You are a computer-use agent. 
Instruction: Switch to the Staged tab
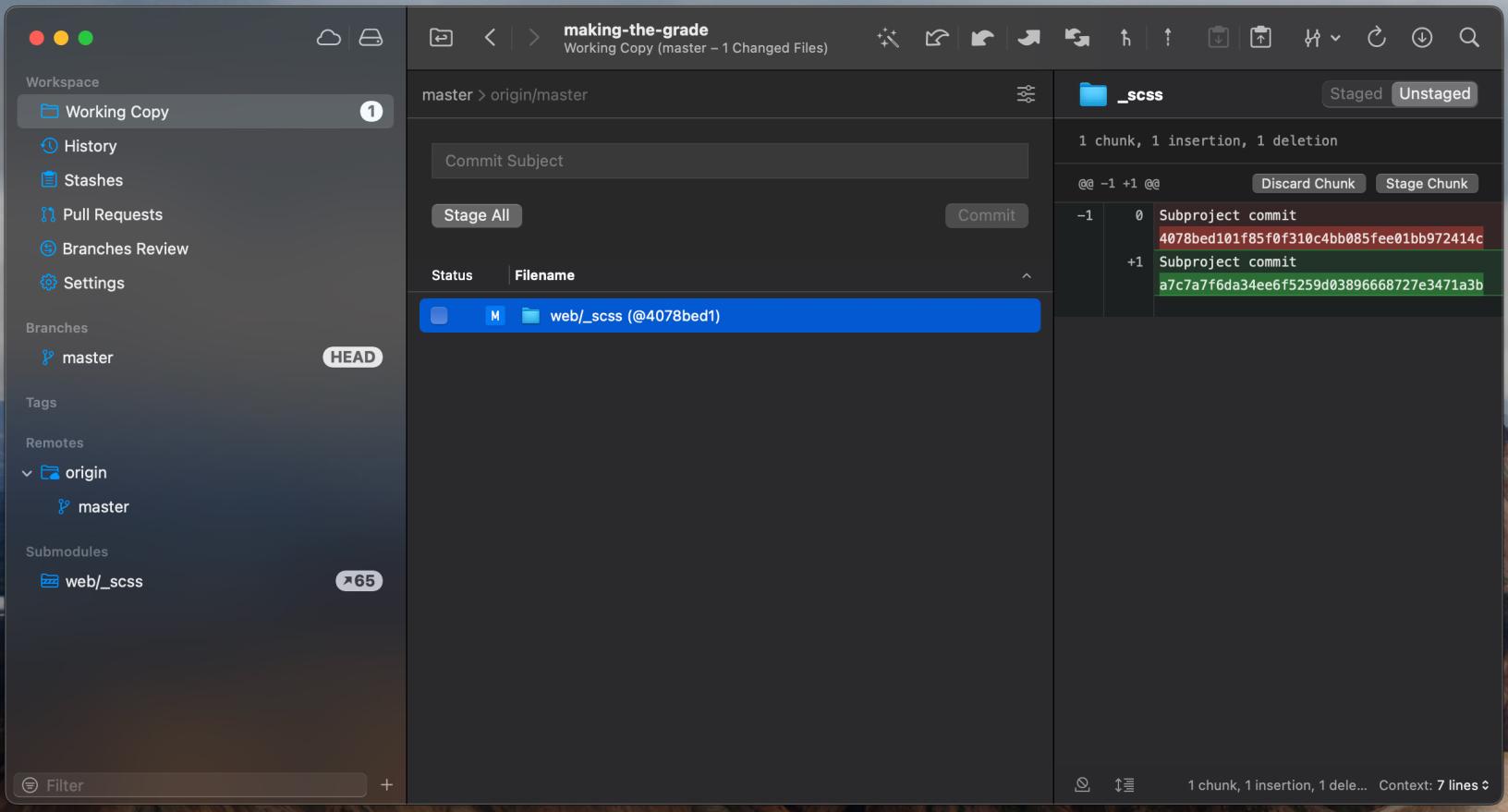click(1356, 93)
